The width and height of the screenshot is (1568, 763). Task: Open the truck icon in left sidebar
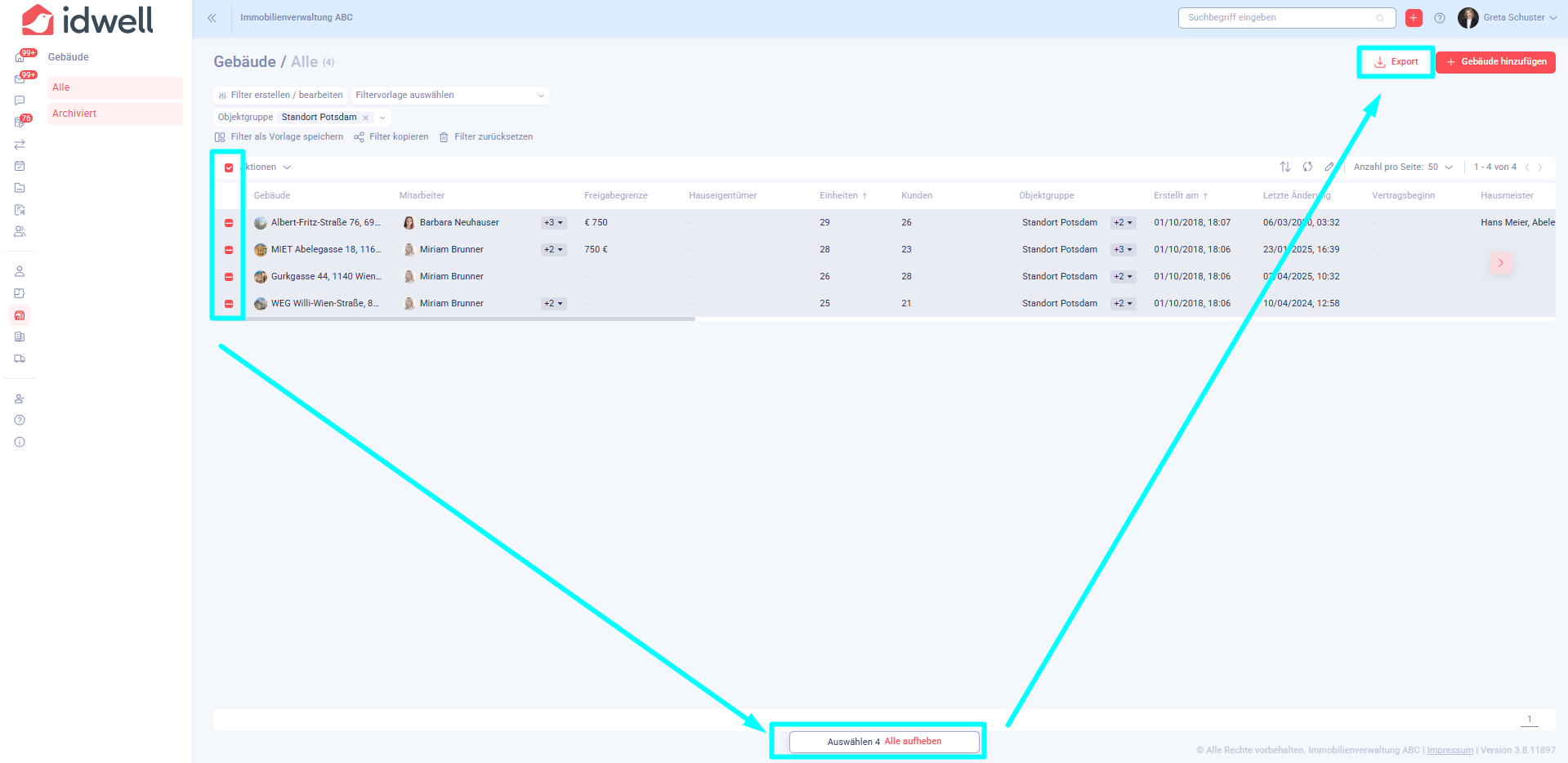pos(20,359)
